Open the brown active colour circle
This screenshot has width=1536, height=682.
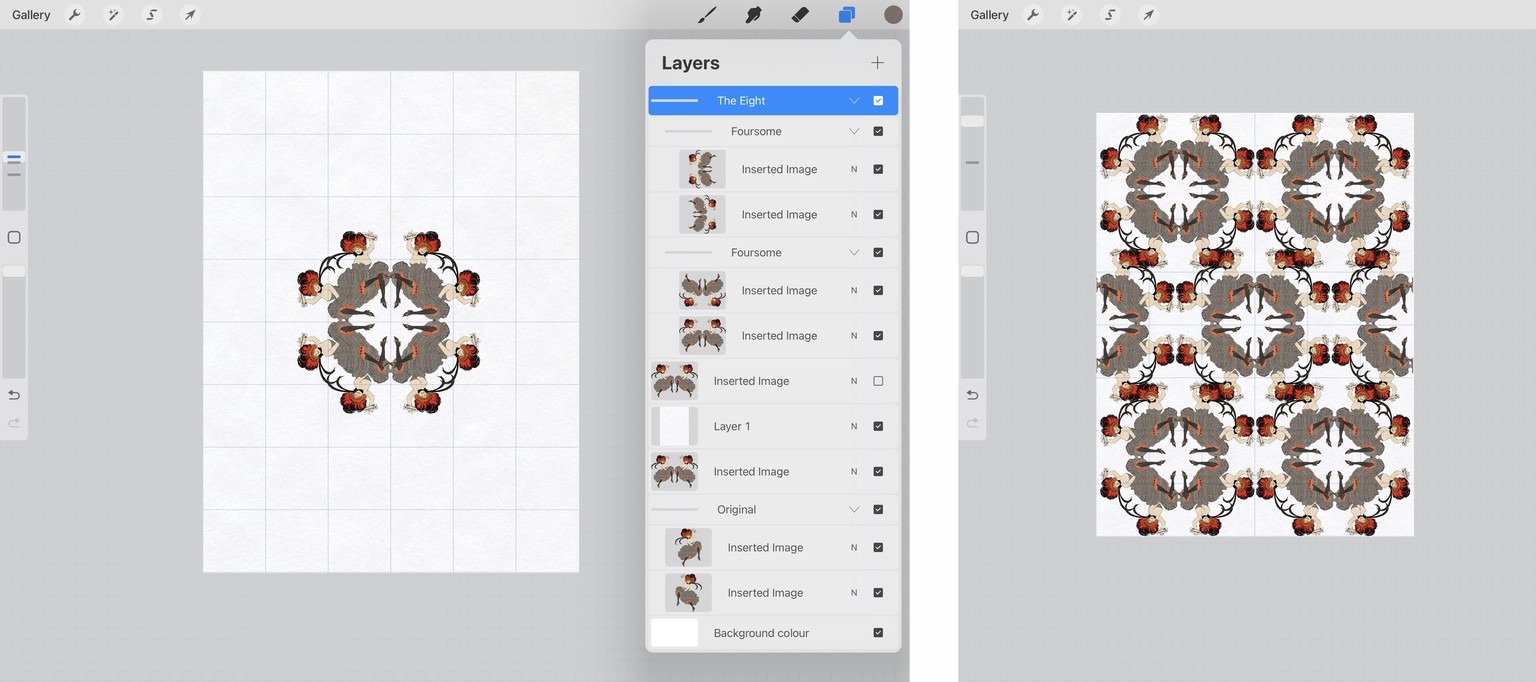(x=893, y=15)
